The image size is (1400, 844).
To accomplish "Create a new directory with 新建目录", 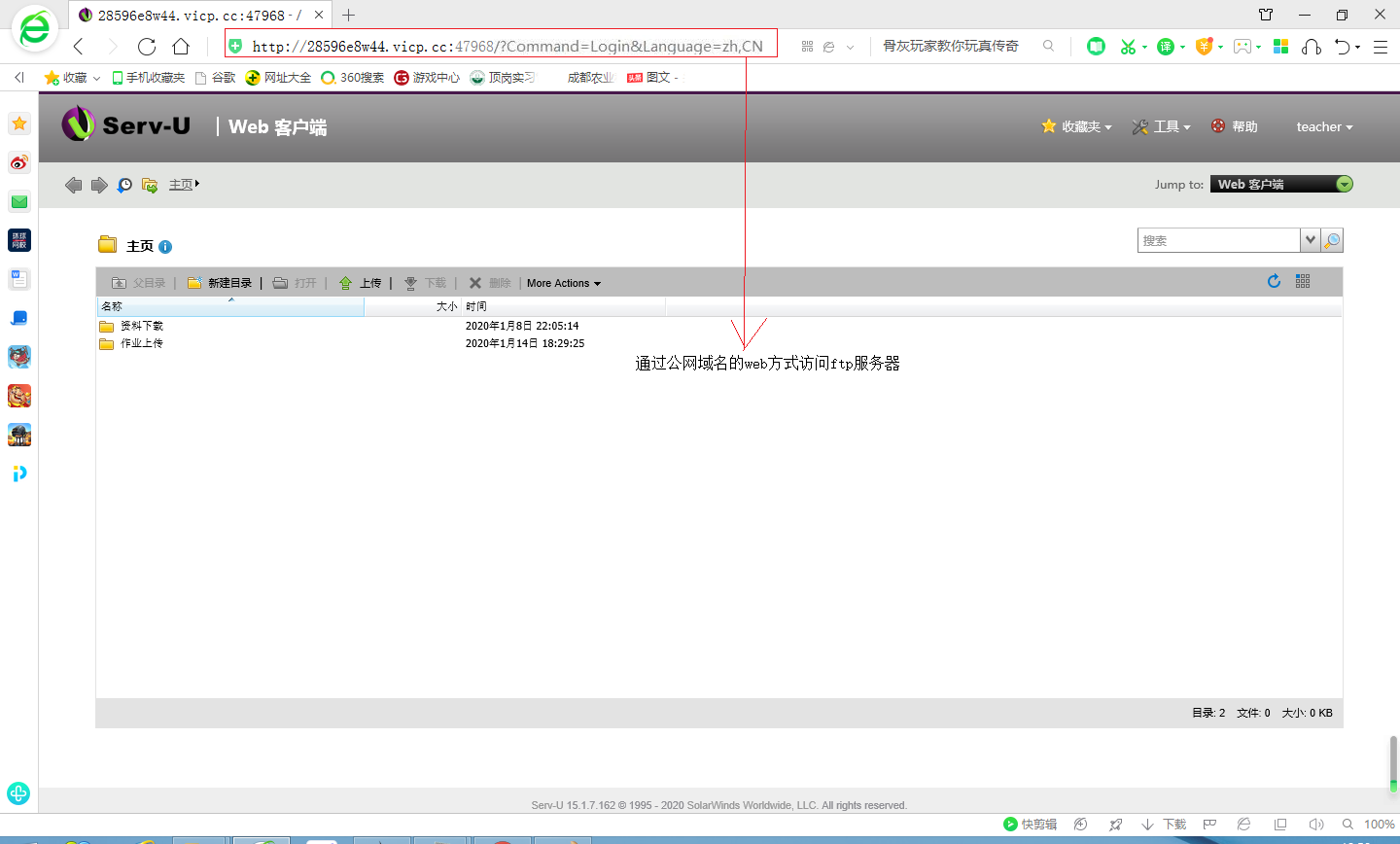I will tap(220, 283).
